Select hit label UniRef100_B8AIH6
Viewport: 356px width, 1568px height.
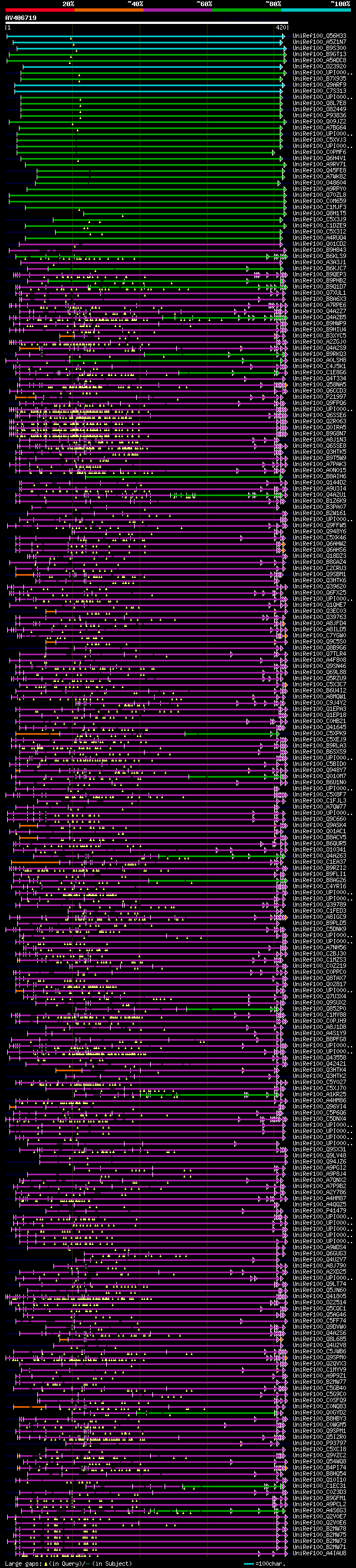click(319, 477)
